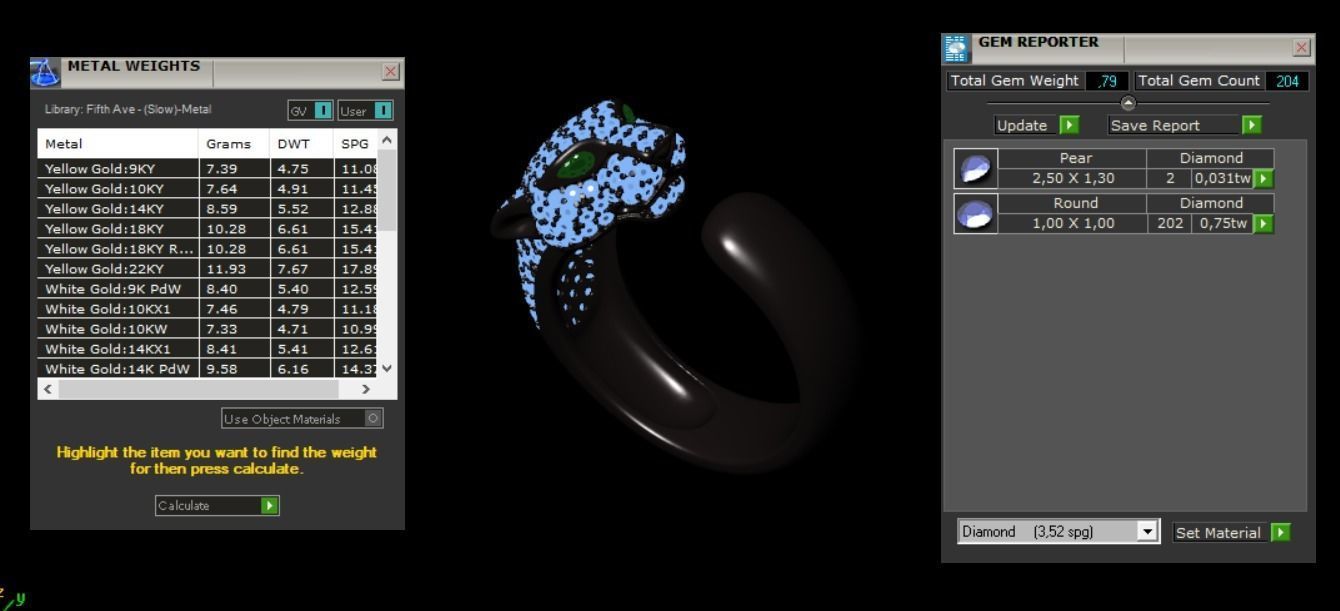Image resolution: width=1340 pixels, height=611 pixels.
Task: Click green arrow on Pear diamond row
Action: pyautogui.click(x=1264, y=179)
